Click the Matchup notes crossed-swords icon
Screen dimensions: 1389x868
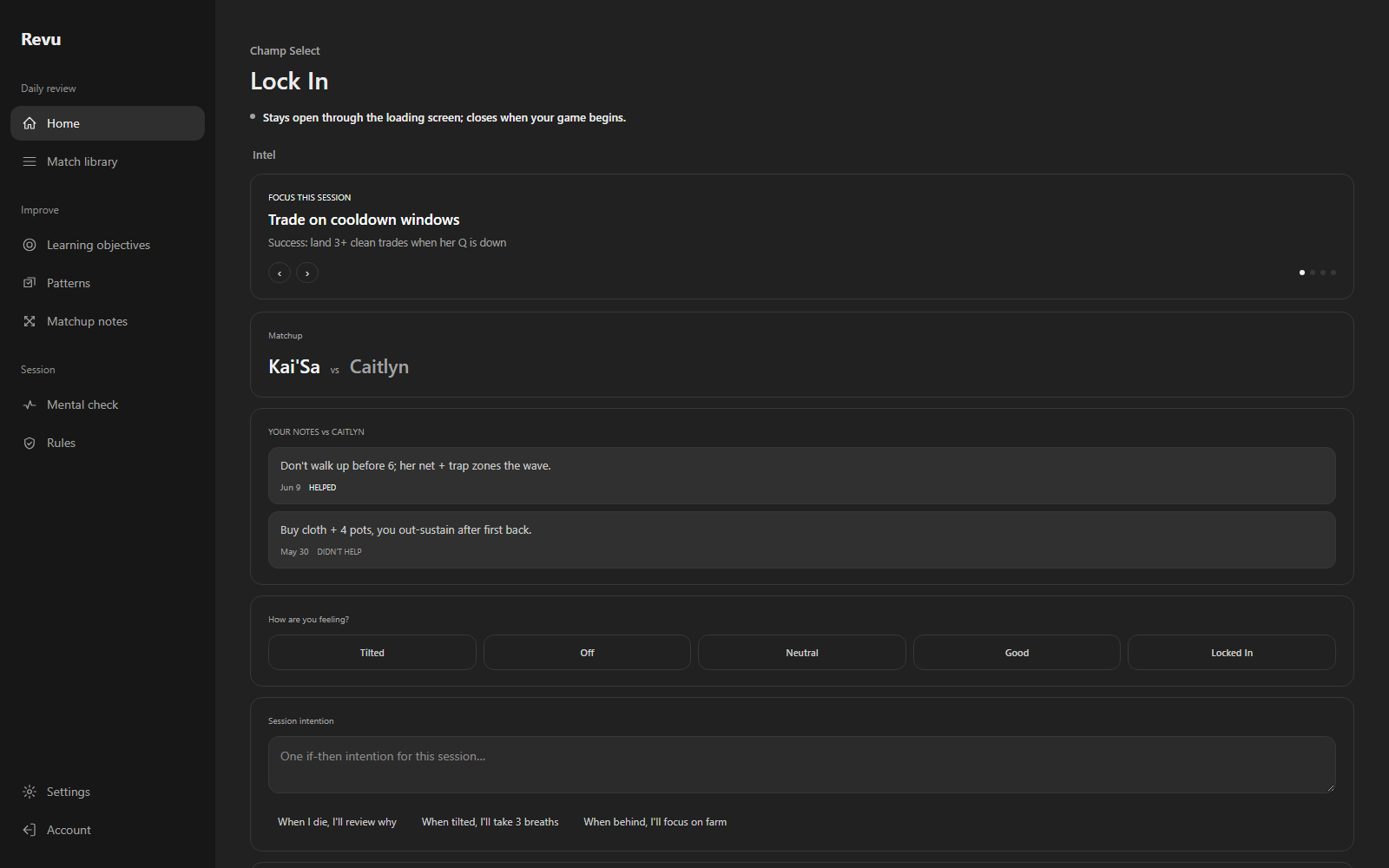coord(30,321)
